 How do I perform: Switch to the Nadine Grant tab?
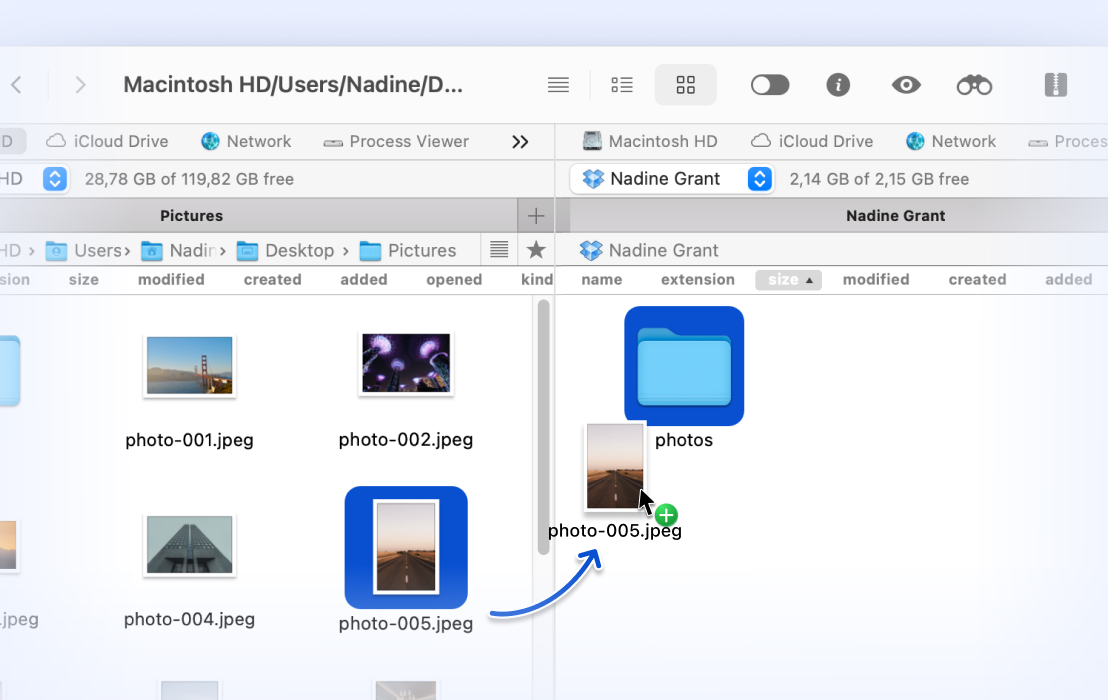point(895,215)
